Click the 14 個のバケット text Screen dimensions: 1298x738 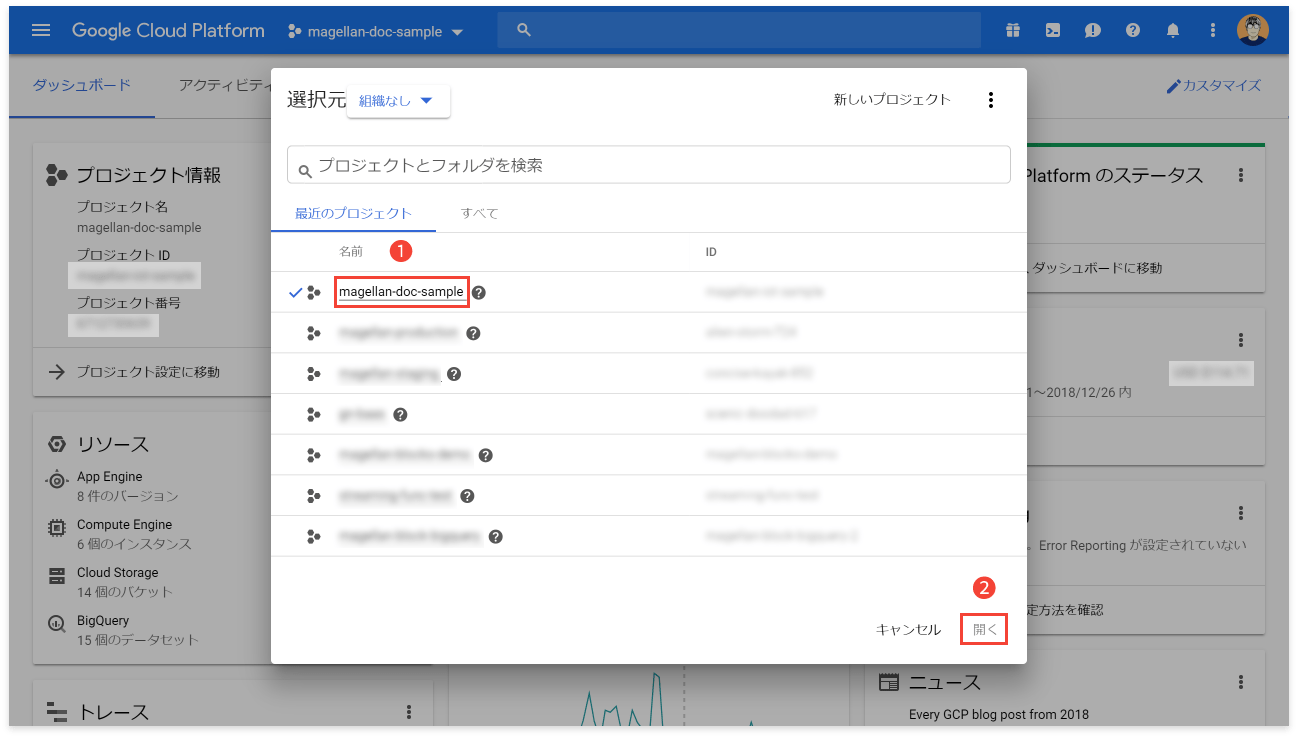click(125, 592)
